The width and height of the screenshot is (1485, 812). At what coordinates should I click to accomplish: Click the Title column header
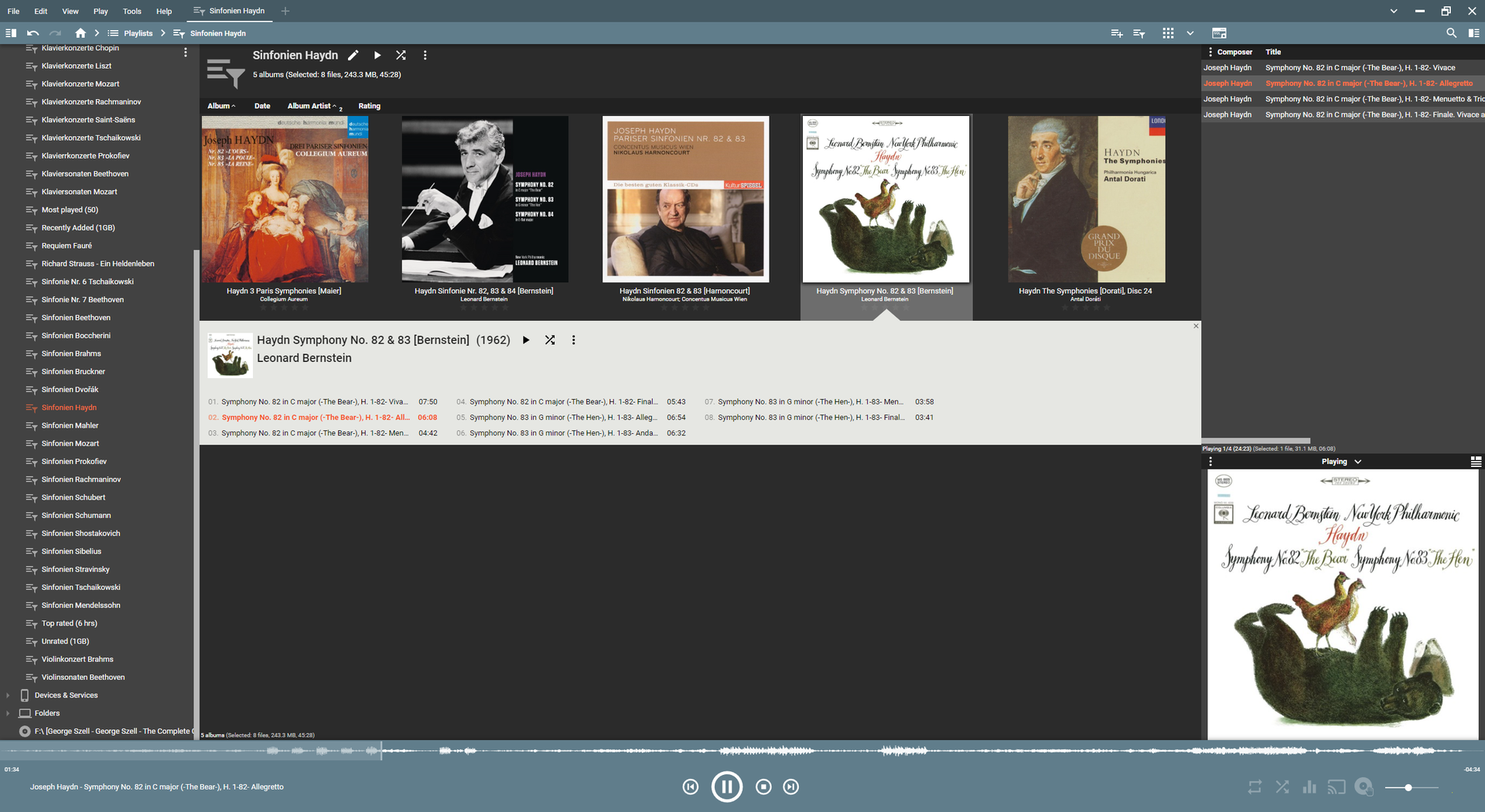(1273, 52)
